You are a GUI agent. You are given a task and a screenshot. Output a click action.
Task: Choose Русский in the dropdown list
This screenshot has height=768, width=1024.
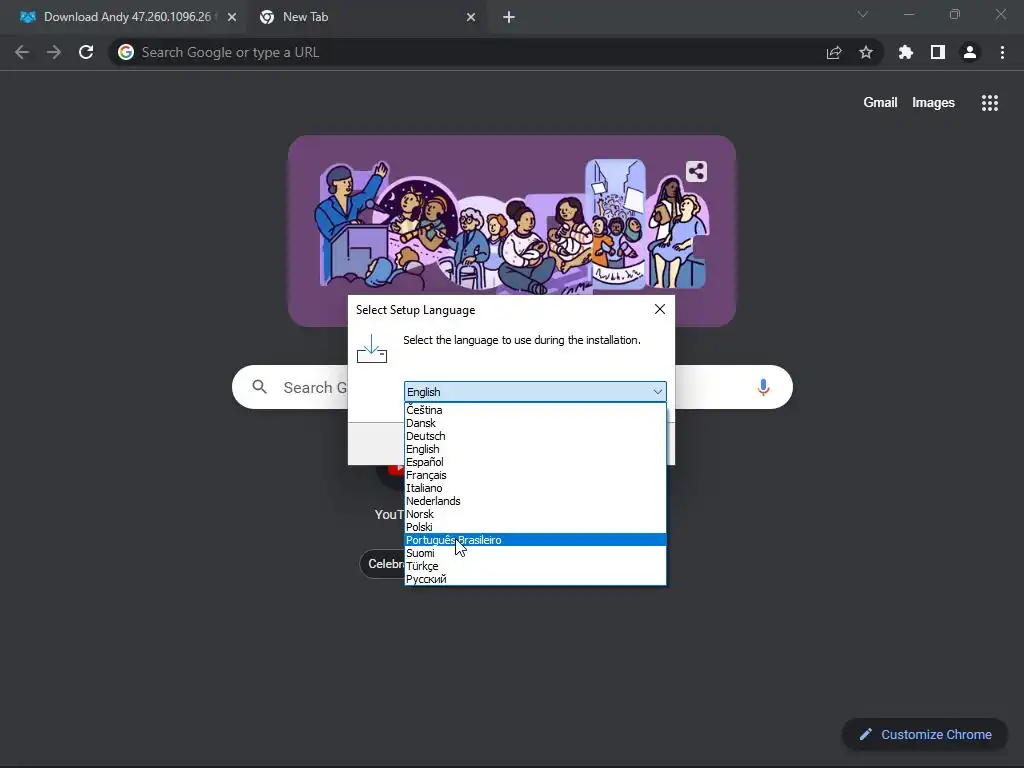pyautogui.click(x=536, y=579)
